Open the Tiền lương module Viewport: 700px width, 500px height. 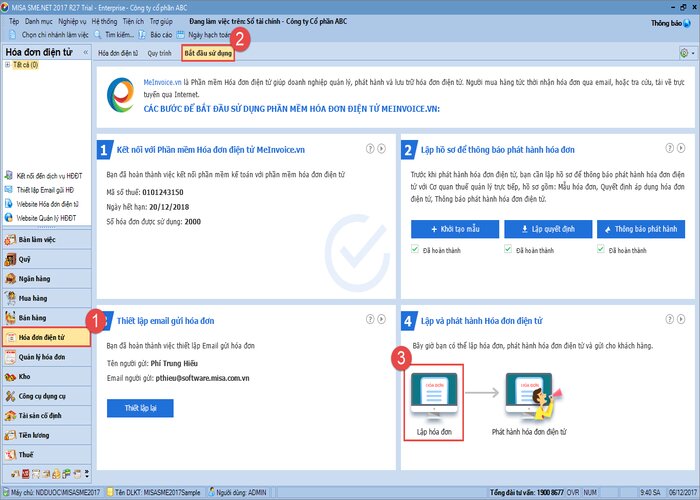(47, 435)
